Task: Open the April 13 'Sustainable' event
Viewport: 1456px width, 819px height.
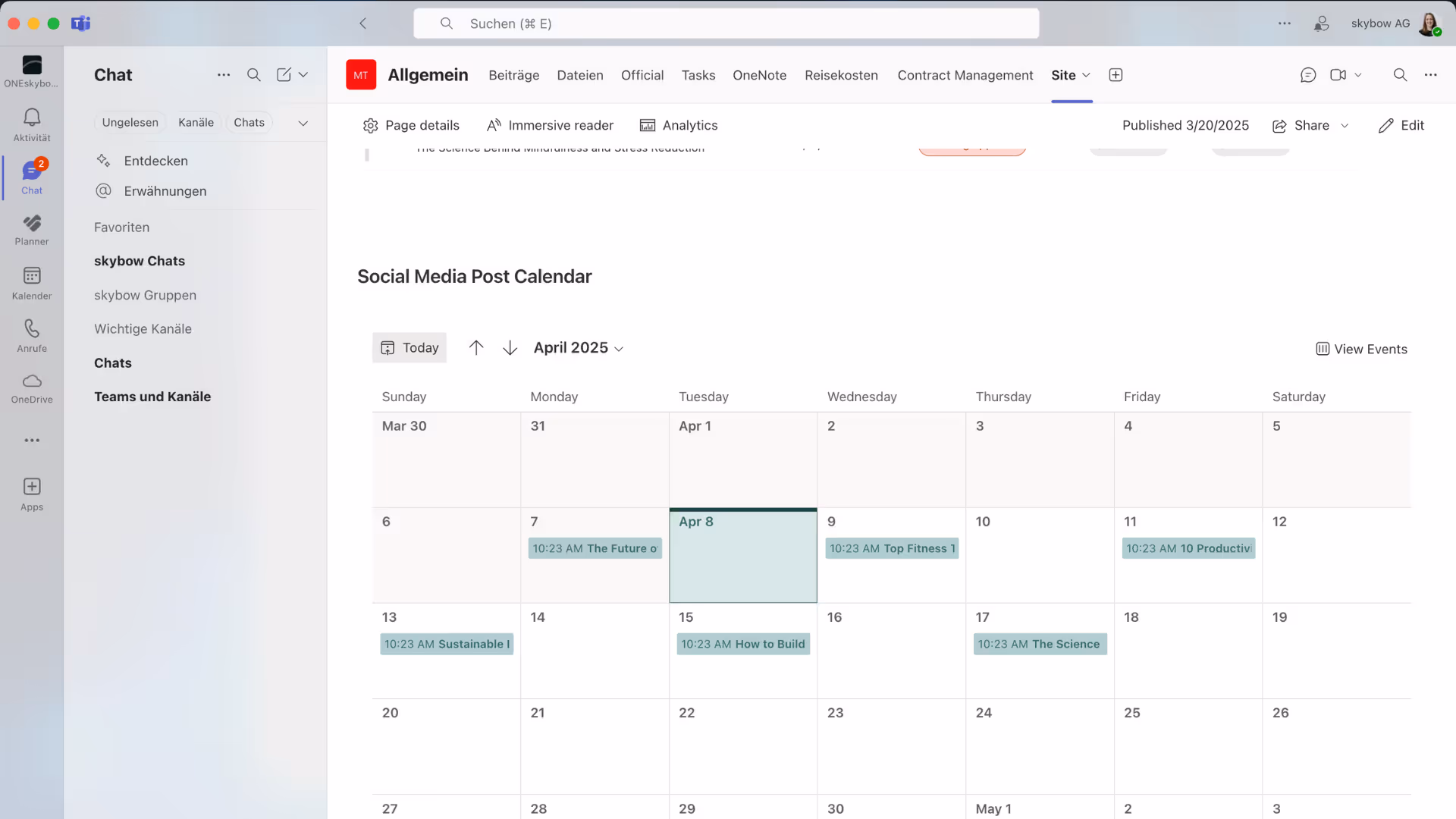Action: click(x=447, y=644)
